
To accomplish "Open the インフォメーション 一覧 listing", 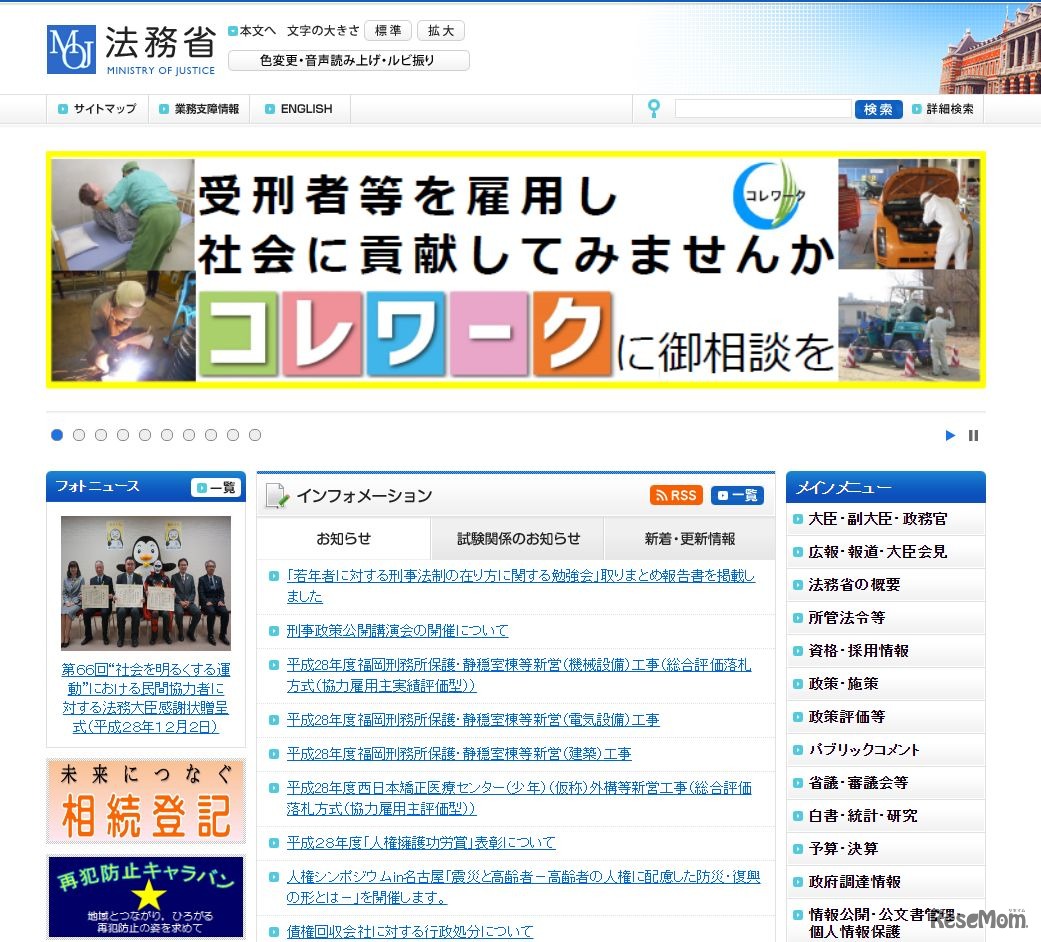I will [737, 495].
